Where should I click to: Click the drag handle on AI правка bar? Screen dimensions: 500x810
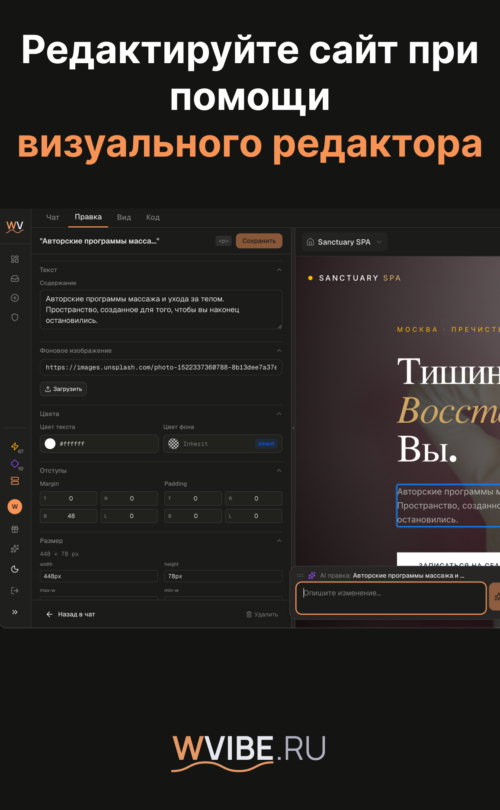(300, 575)
